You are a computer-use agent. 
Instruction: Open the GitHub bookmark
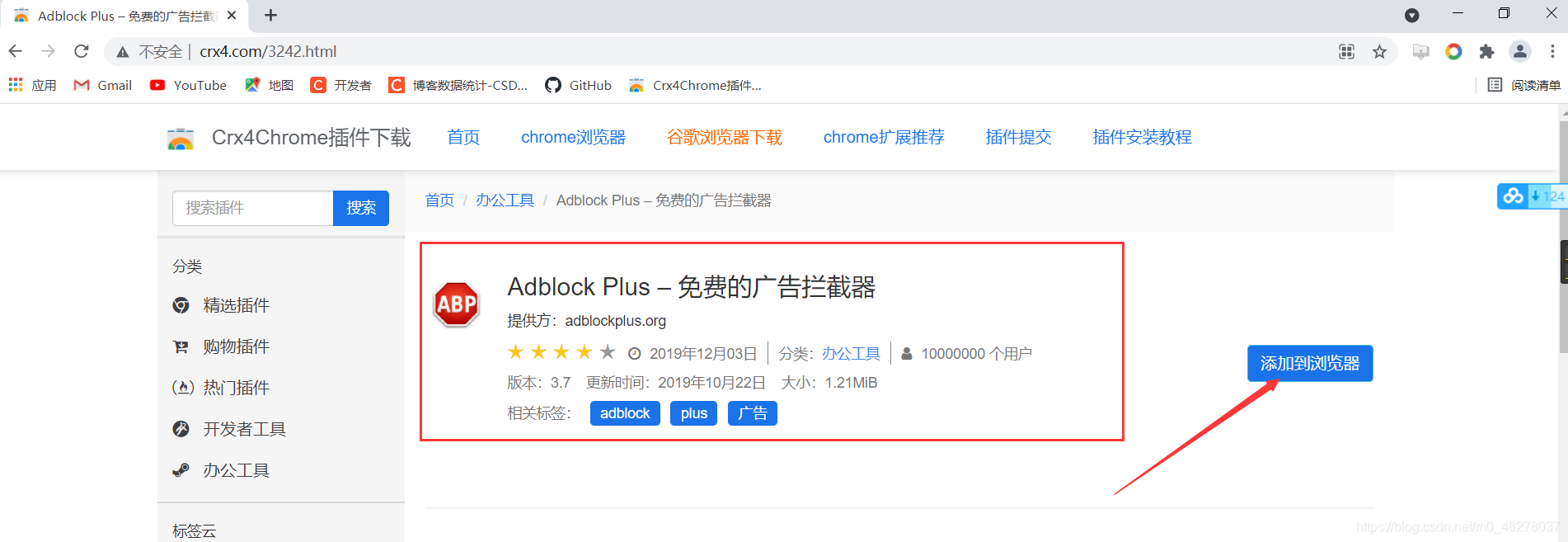(x=578, y=85)
